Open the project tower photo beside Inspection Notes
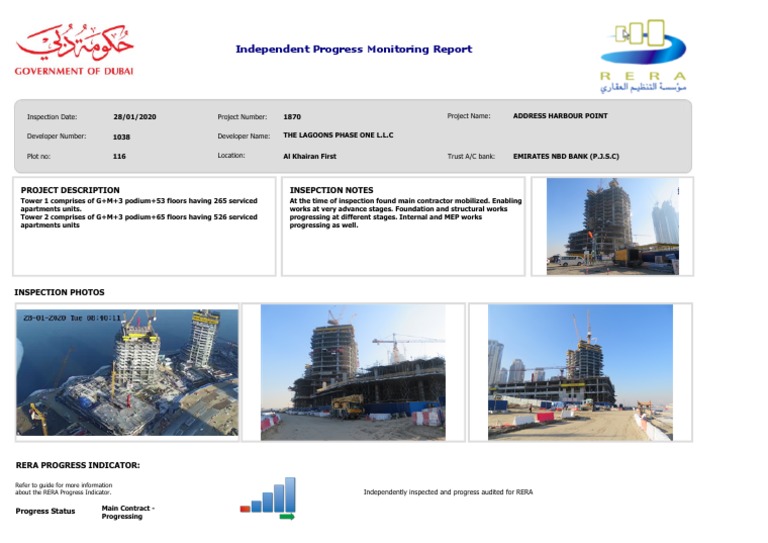Screen dimensions: 768x543 [x=612, y=226]
